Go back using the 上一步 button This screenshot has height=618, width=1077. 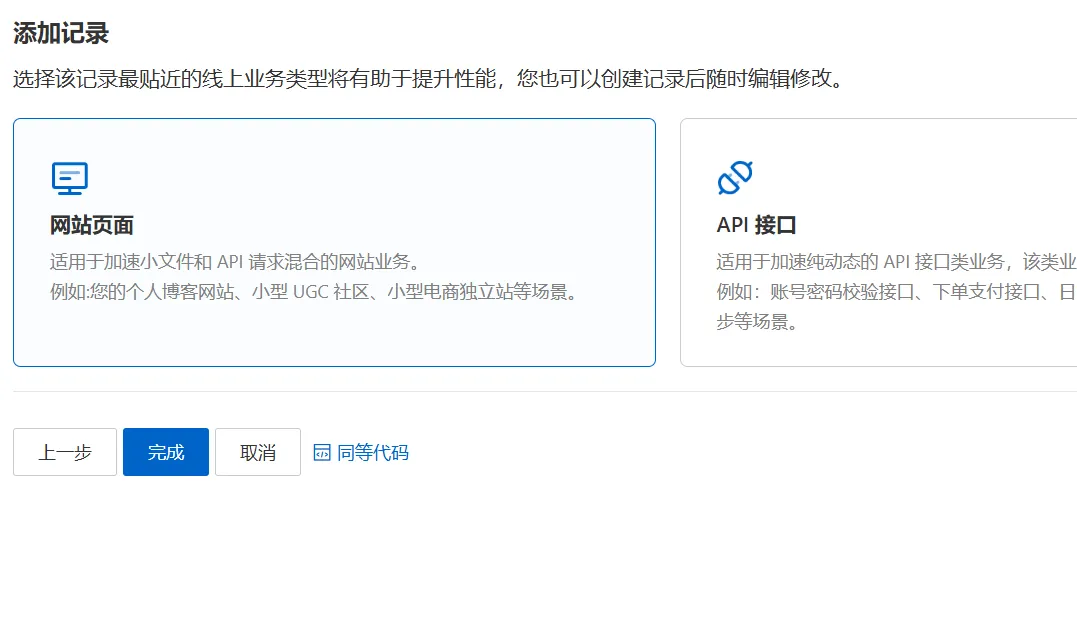[64, 452]
